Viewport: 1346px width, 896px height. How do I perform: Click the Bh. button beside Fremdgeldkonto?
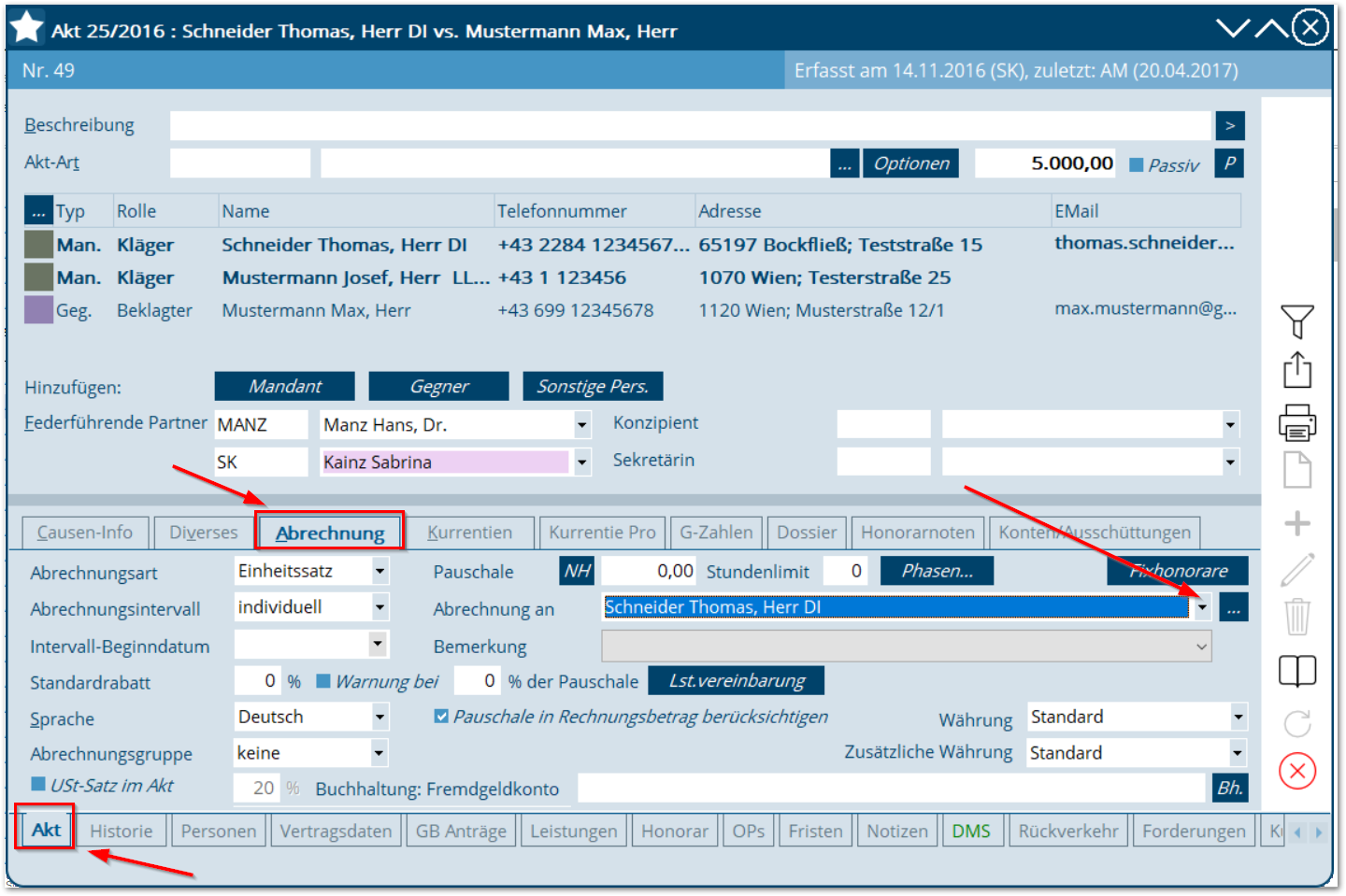click(1230, 788)
